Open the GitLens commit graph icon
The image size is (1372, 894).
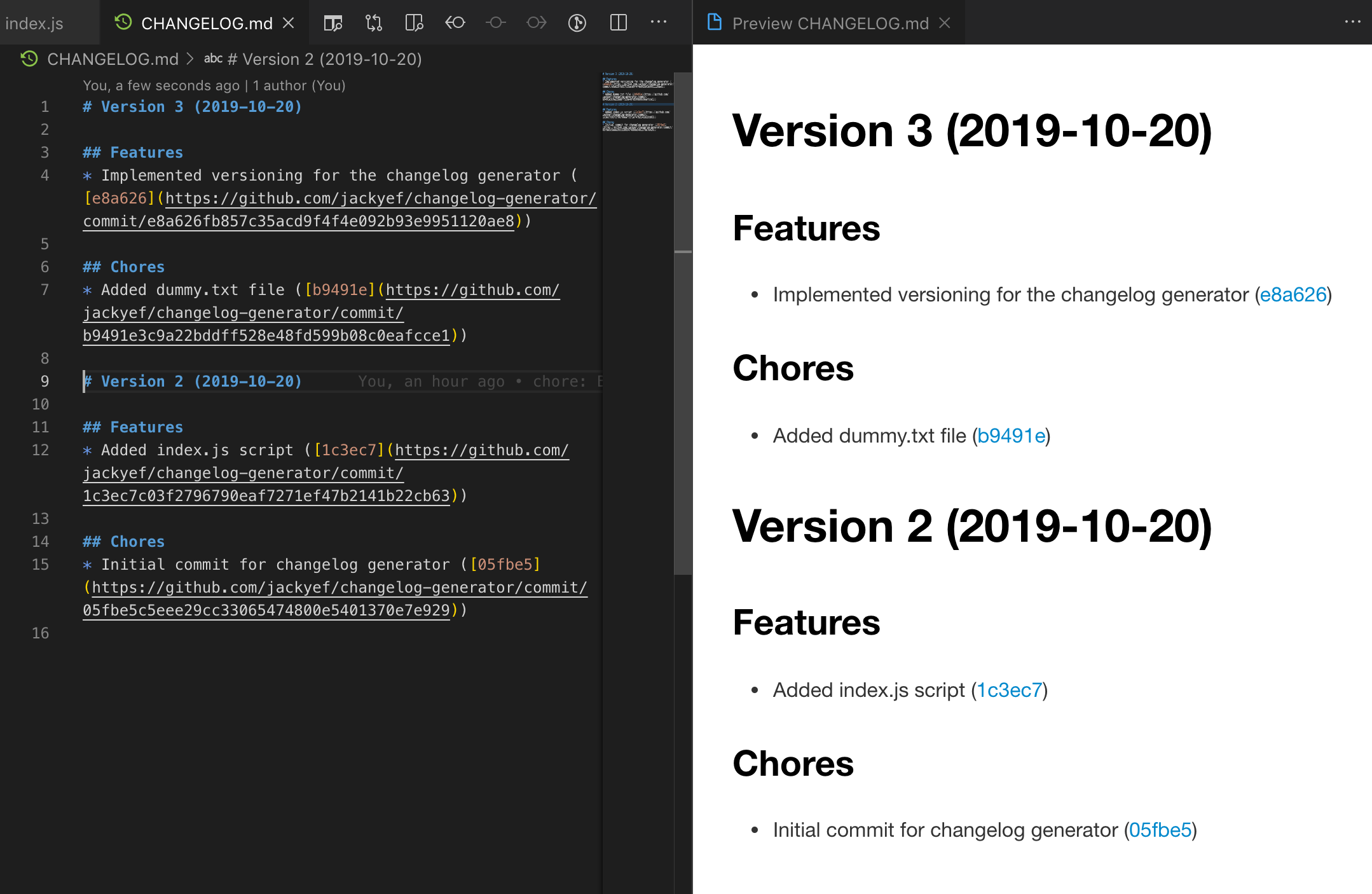[x=577, y=22]
